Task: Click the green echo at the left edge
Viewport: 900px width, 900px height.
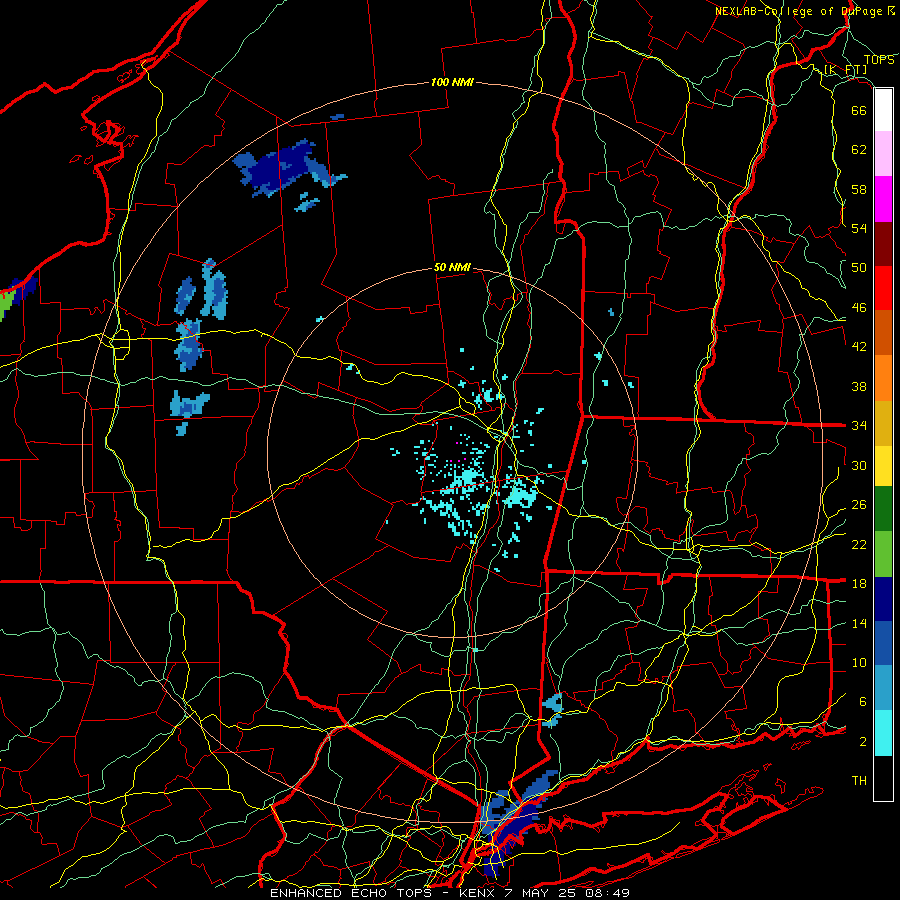Action: [x=5, y=304]
